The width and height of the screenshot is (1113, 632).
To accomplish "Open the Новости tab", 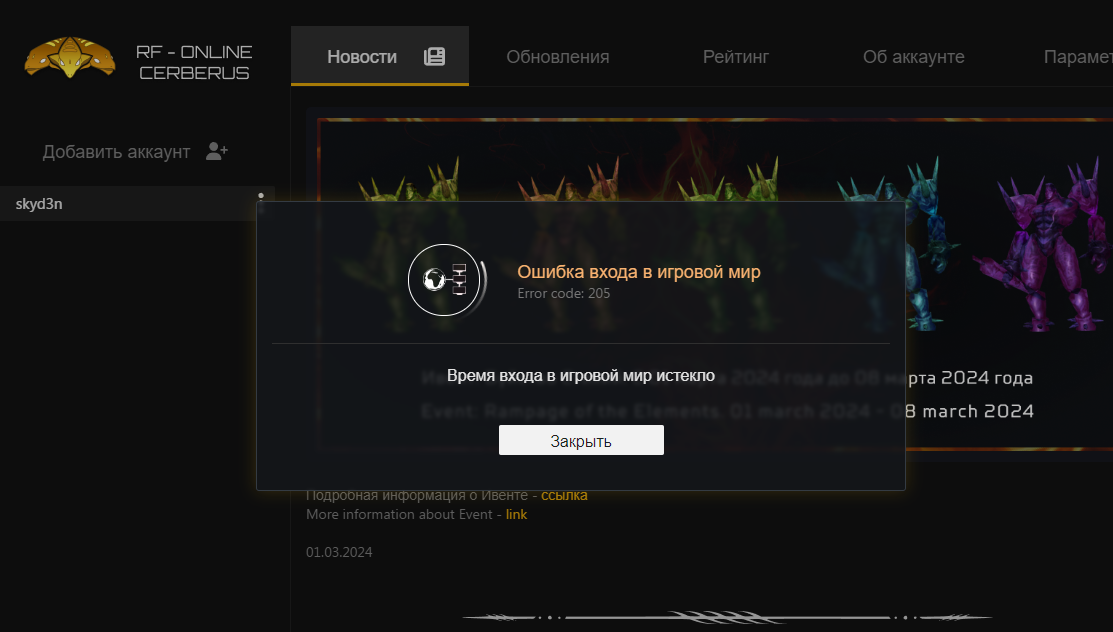I will coord(380,56).
